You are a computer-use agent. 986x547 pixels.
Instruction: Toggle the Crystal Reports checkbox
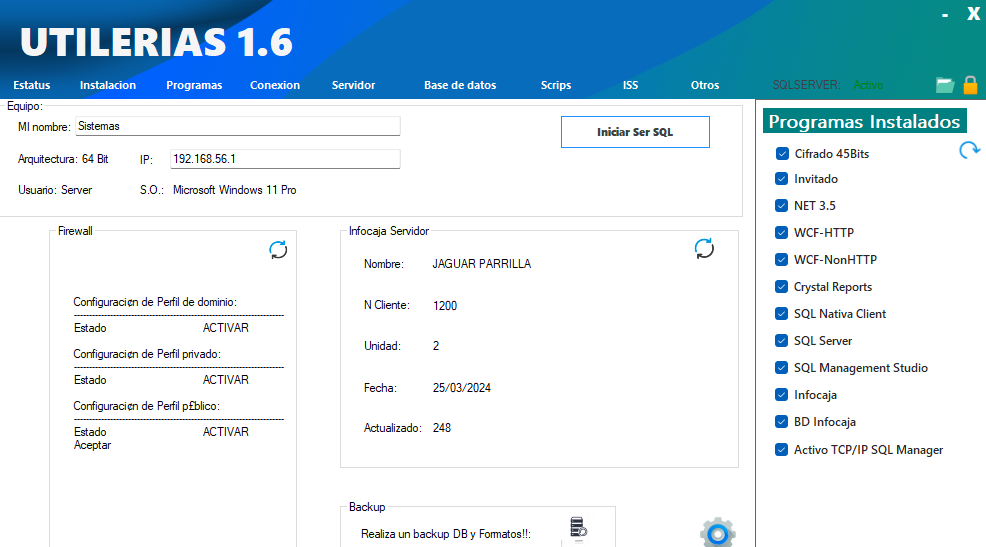782,287
